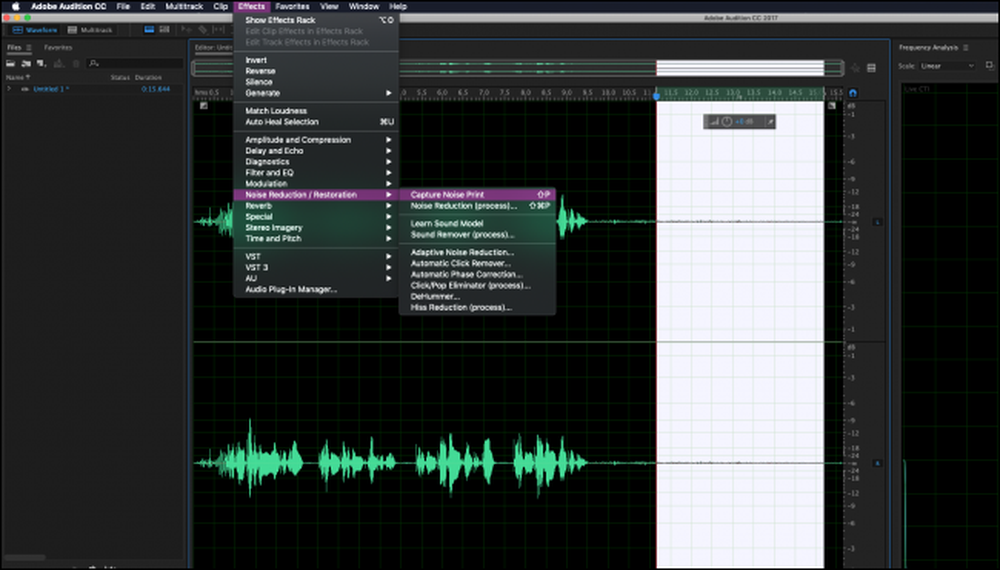1000x570 pixels.
Task: Expand Delay and Echo submenu
Action: [316, 150]
